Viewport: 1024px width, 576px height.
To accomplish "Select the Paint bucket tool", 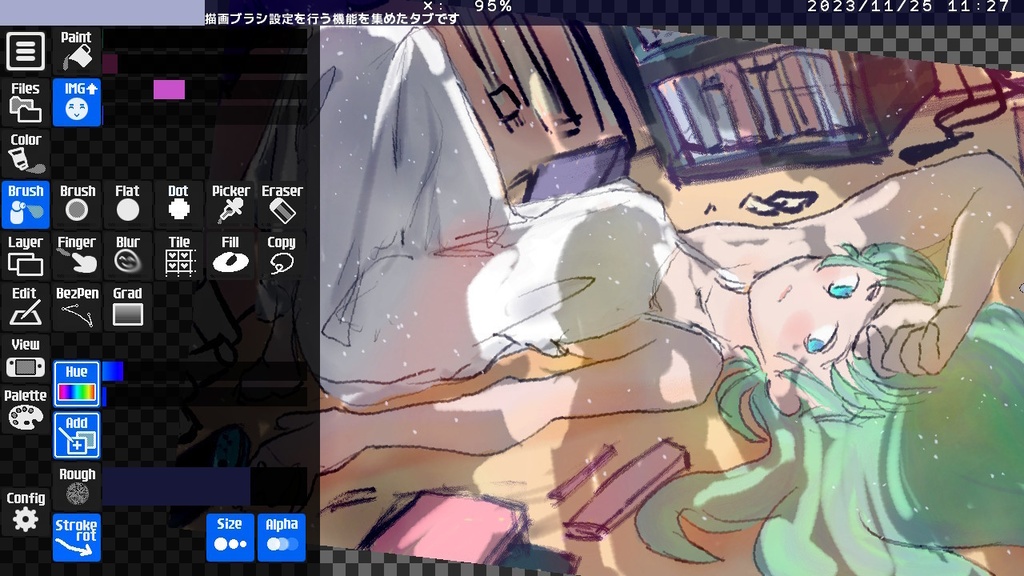I will point(76,50).
